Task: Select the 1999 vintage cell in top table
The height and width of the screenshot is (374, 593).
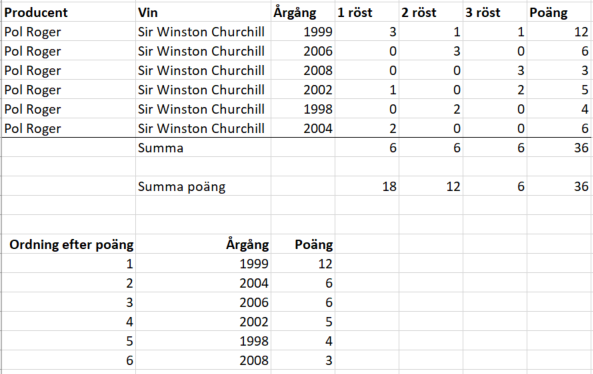Action: pyautogui.click(x=303, y=32)
